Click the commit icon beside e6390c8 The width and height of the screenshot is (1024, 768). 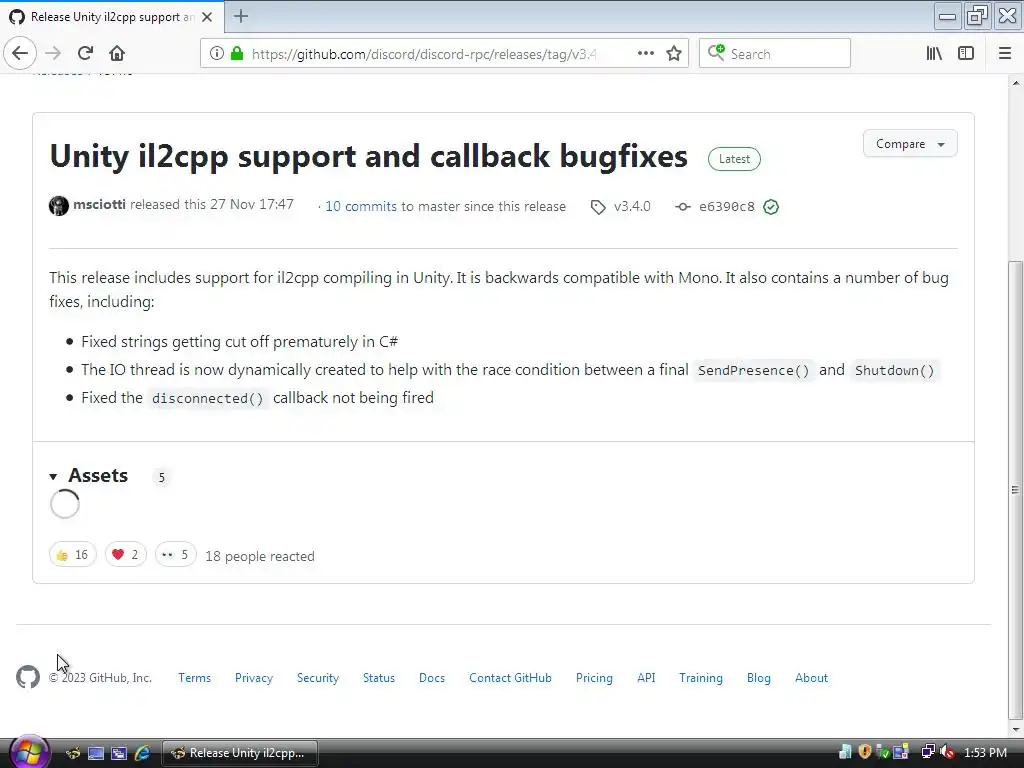682,207
